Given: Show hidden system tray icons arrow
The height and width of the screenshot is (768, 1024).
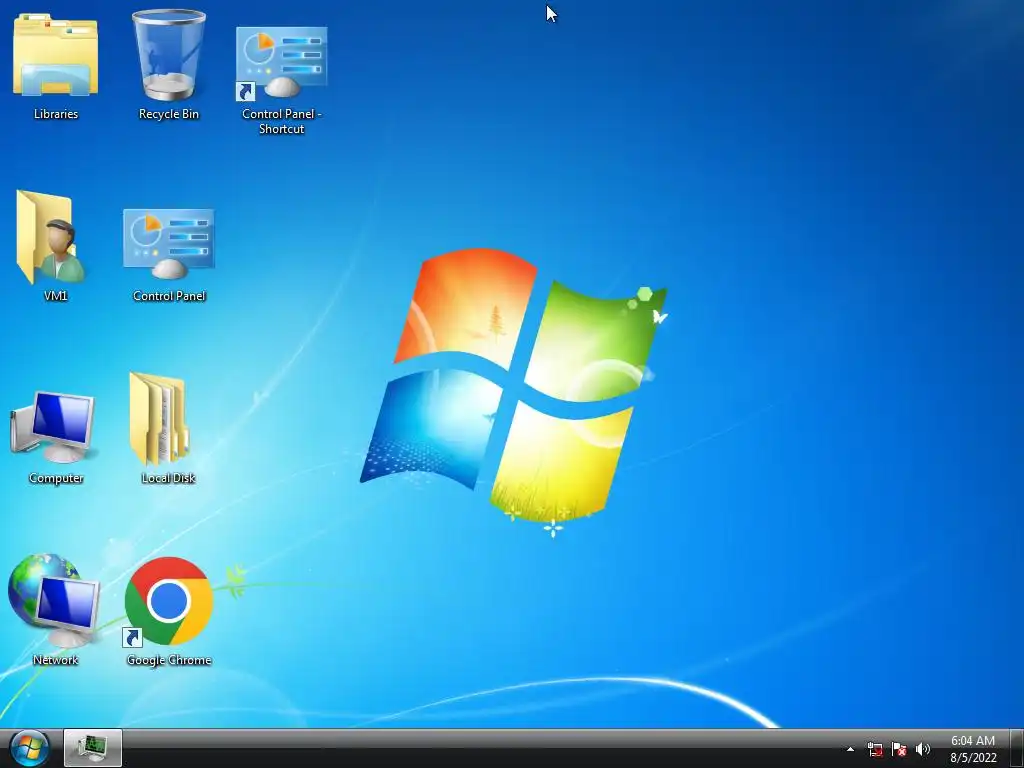Looking at the screenshot, I should pos(850,749).
